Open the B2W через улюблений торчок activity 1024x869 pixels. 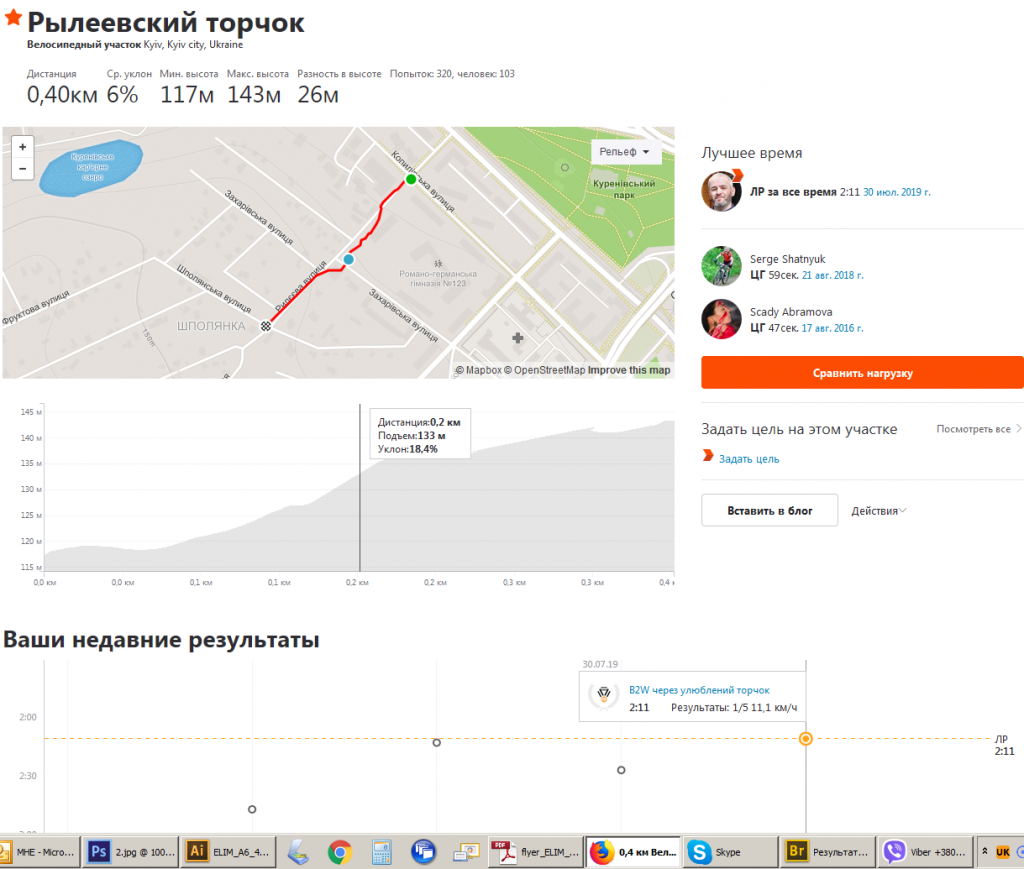699,690
